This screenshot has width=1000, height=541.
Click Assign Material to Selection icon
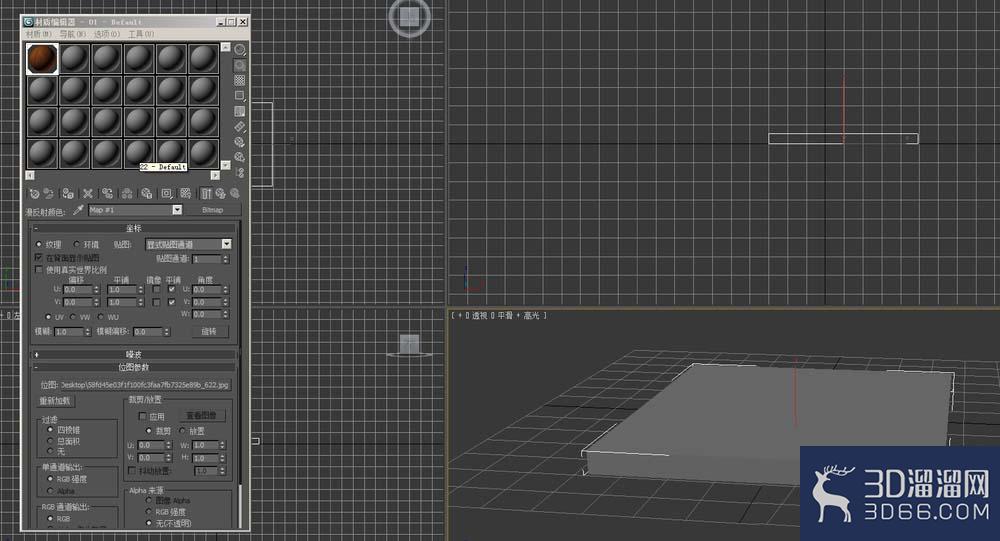tap(68, 193)
